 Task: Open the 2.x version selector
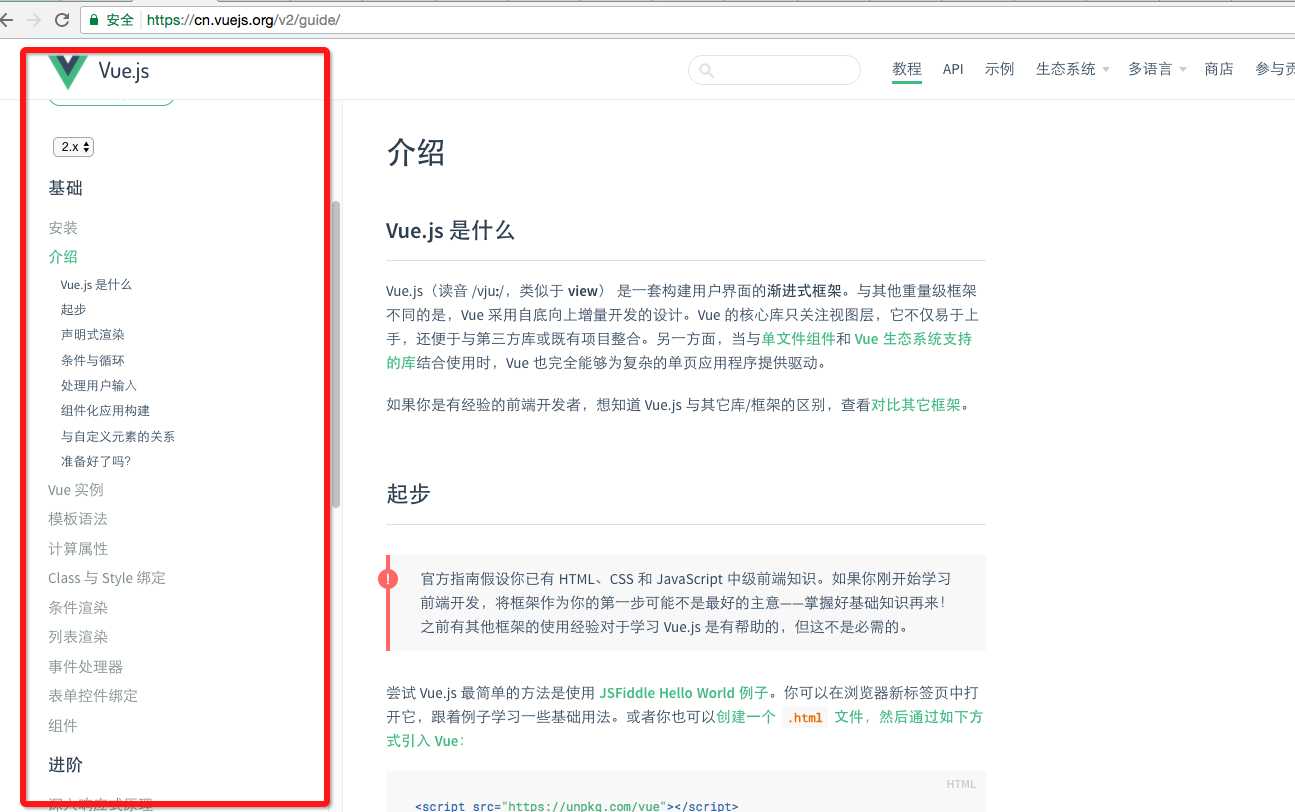(x=73, y=147)
